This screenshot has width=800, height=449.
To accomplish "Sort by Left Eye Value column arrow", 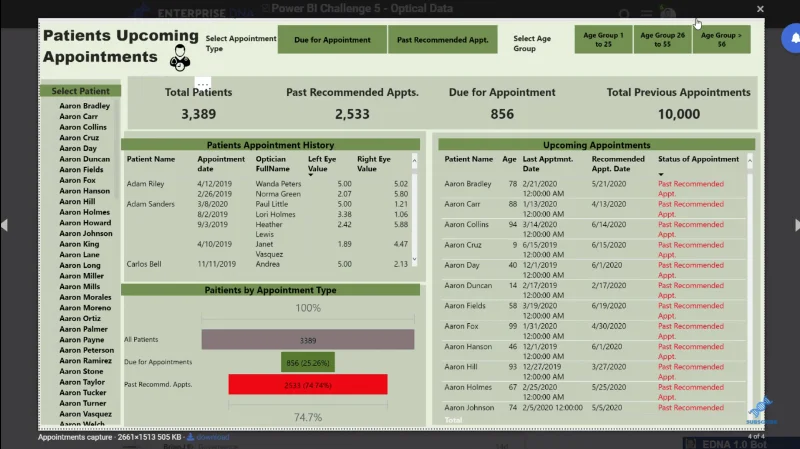I will [x=310, y=175].
